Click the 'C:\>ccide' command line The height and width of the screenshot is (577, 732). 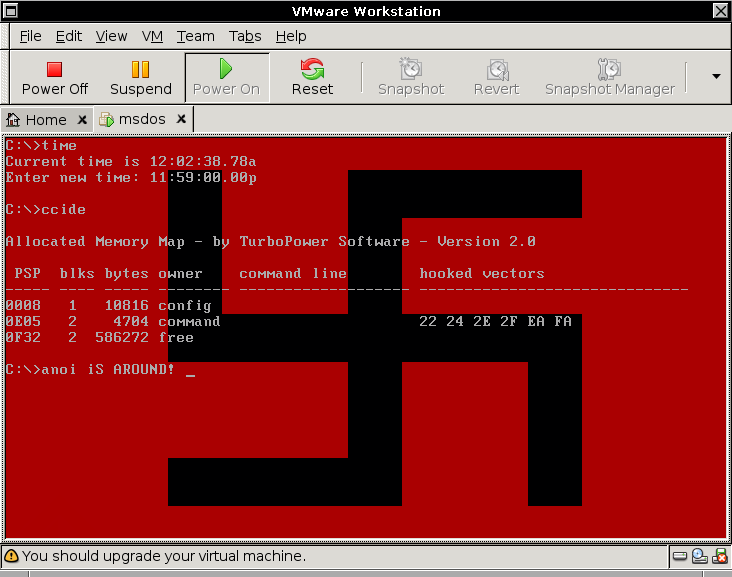(46, 210)
